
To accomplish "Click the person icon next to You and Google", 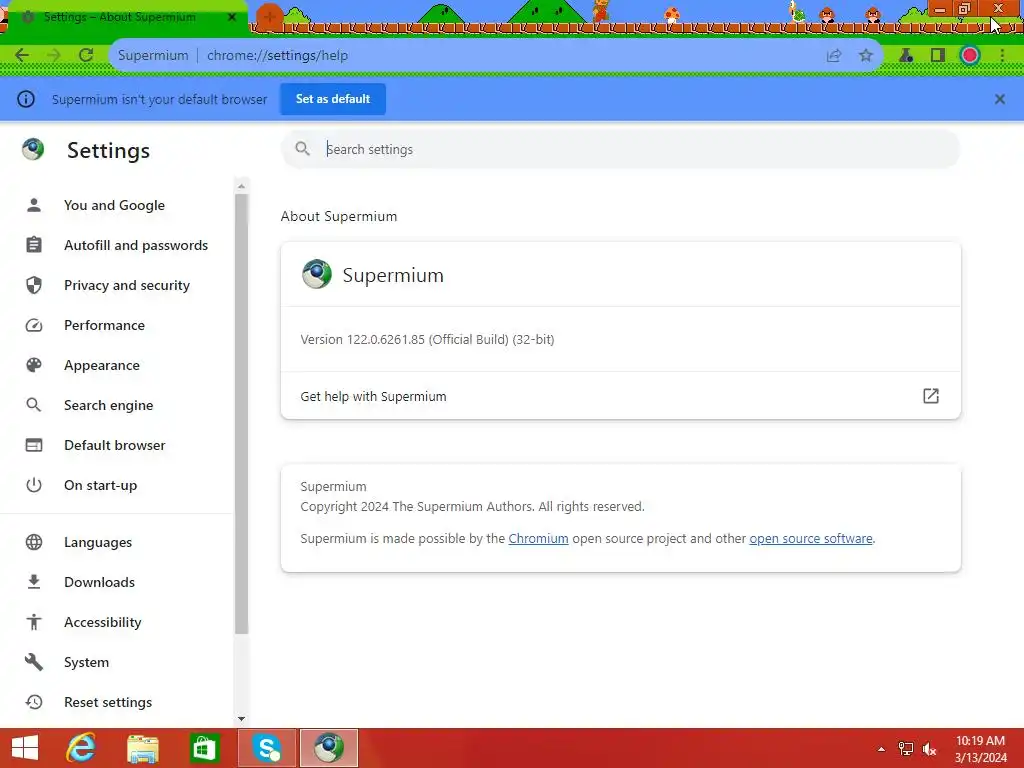I will point(34,205).
